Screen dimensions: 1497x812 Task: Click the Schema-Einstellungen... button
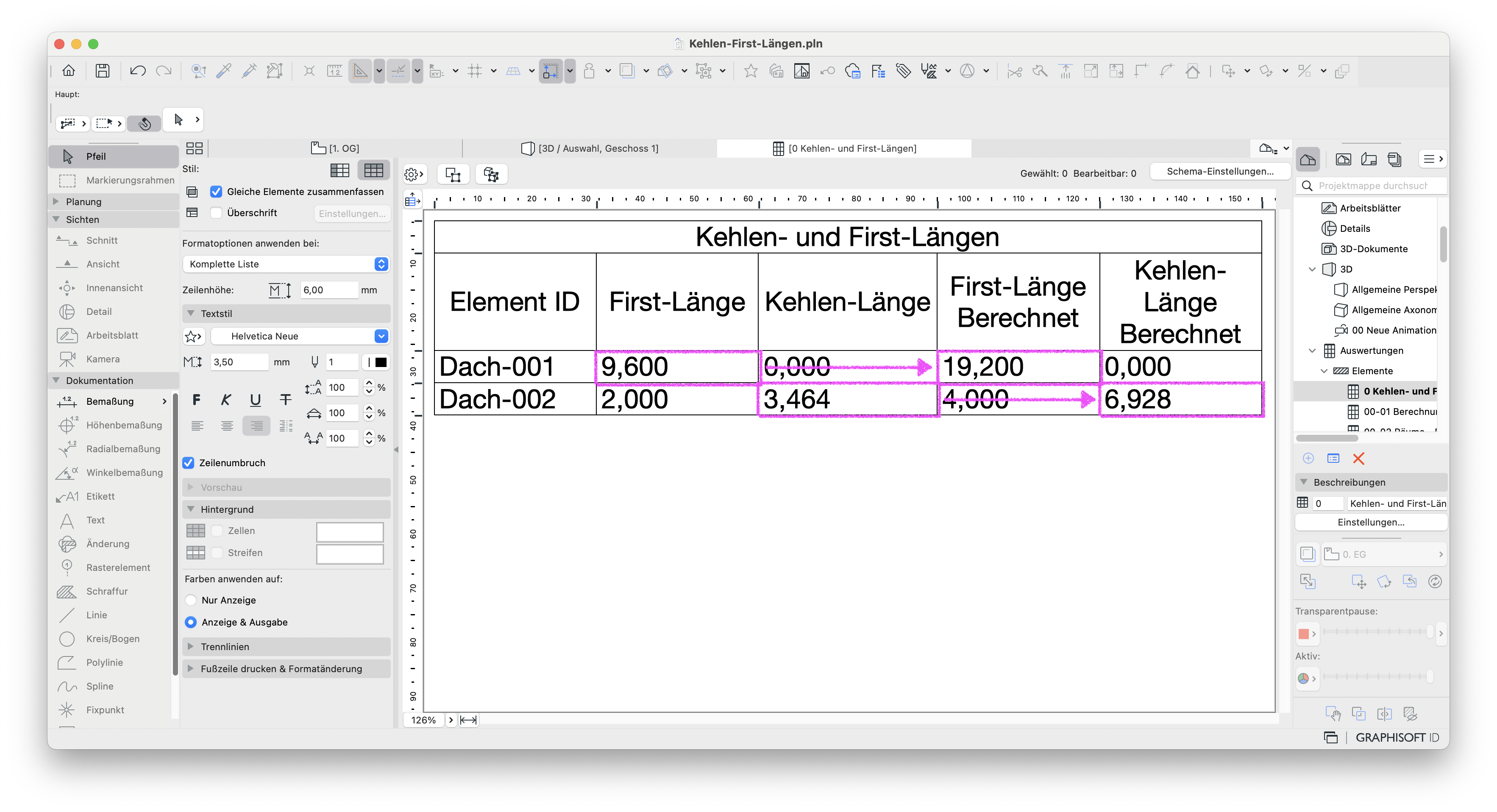[1219, 172]
